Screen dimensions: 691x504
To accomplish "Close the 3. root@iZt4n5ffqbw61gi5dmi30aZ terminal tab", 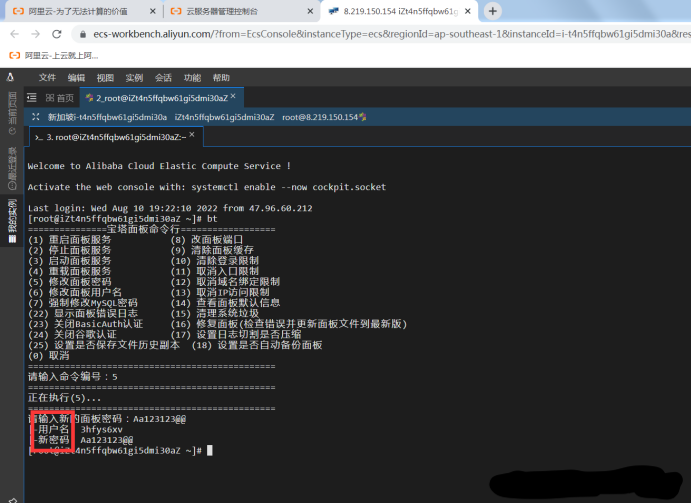I will tap(192, 135).
